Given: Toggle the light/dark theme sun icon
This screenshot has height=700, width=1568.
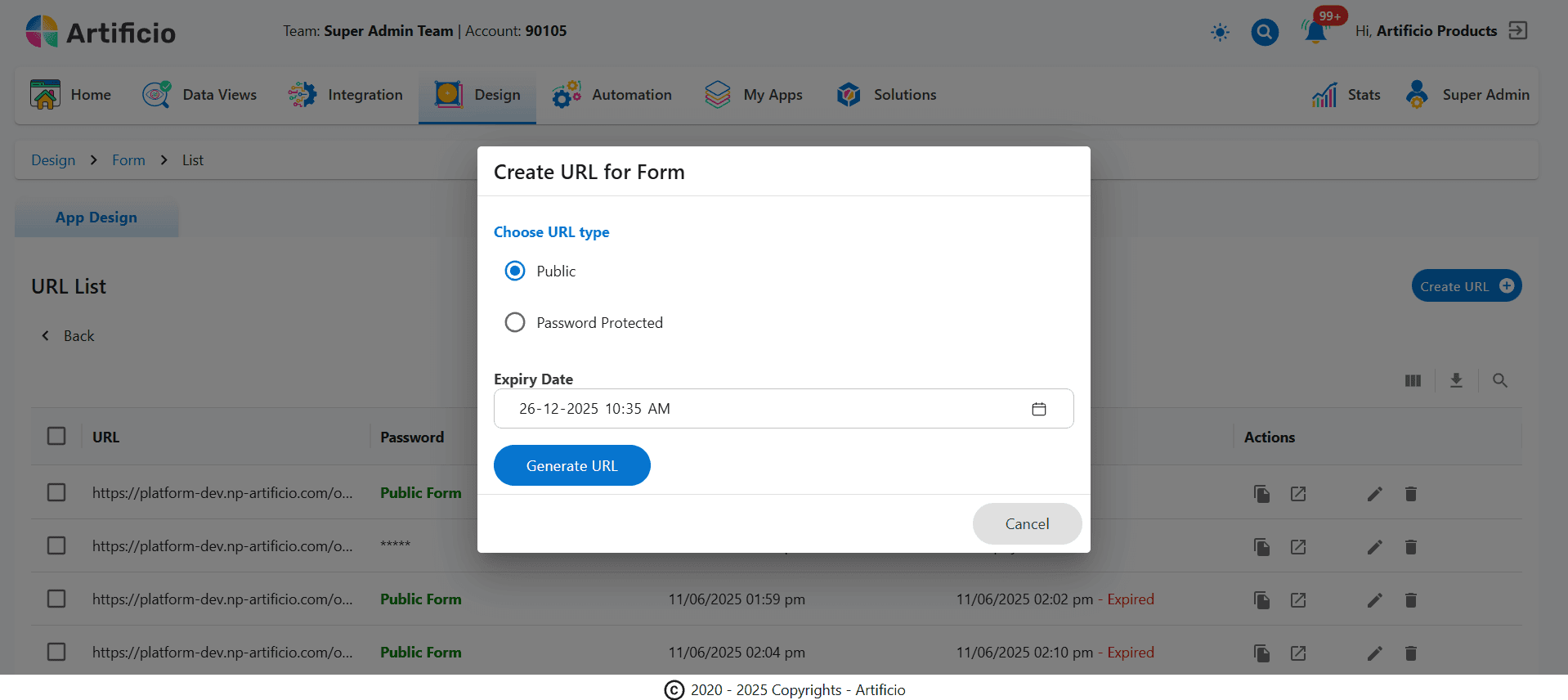Looking at the screenshot, I should [x=1220, y=32].
